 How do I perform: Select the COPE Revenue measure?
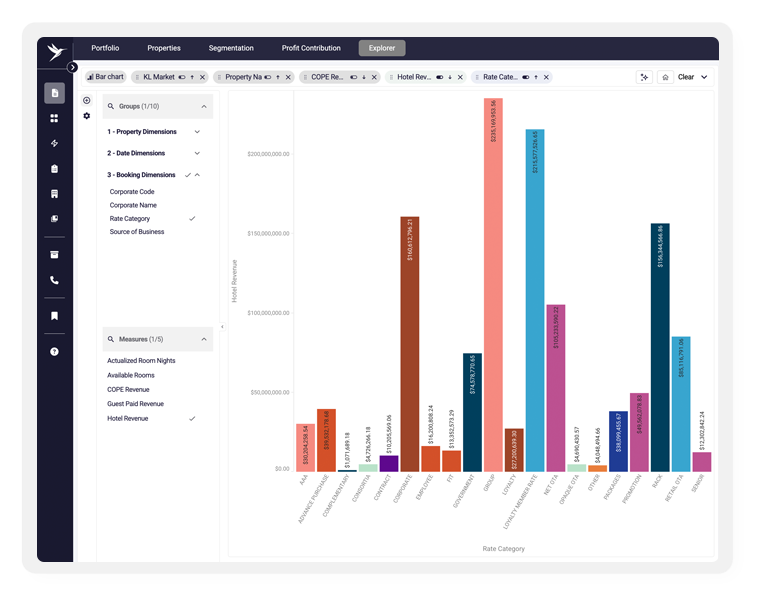pyautogui.click(x=128, y=390)
